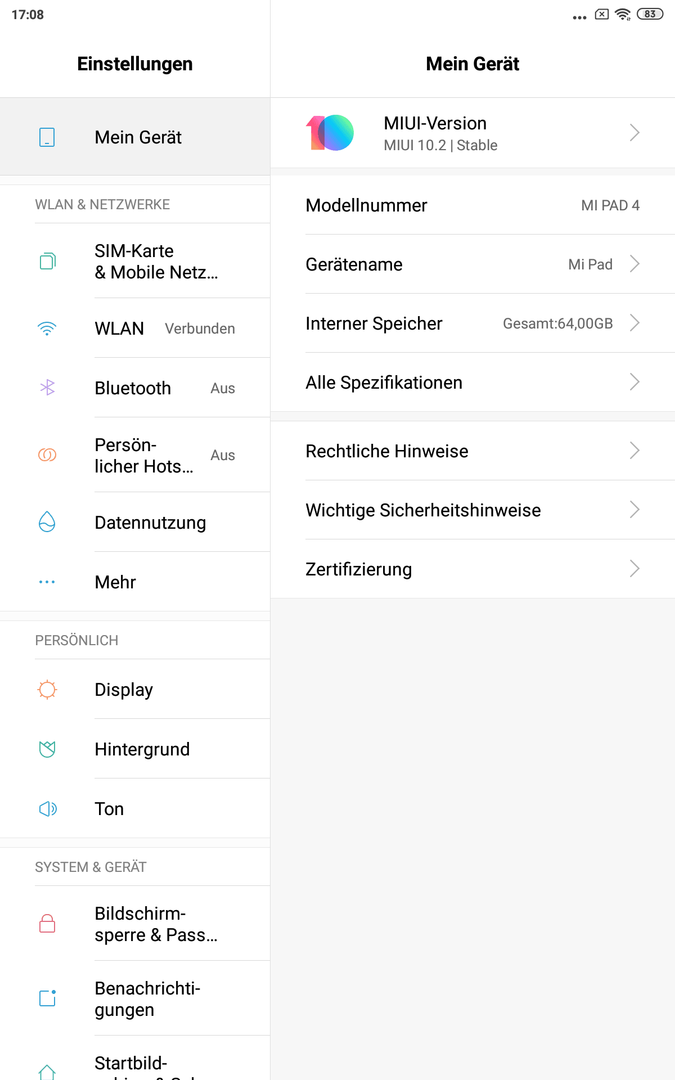
Task: Select the WLAN wifi icon
Action: [x=47, y=329]
